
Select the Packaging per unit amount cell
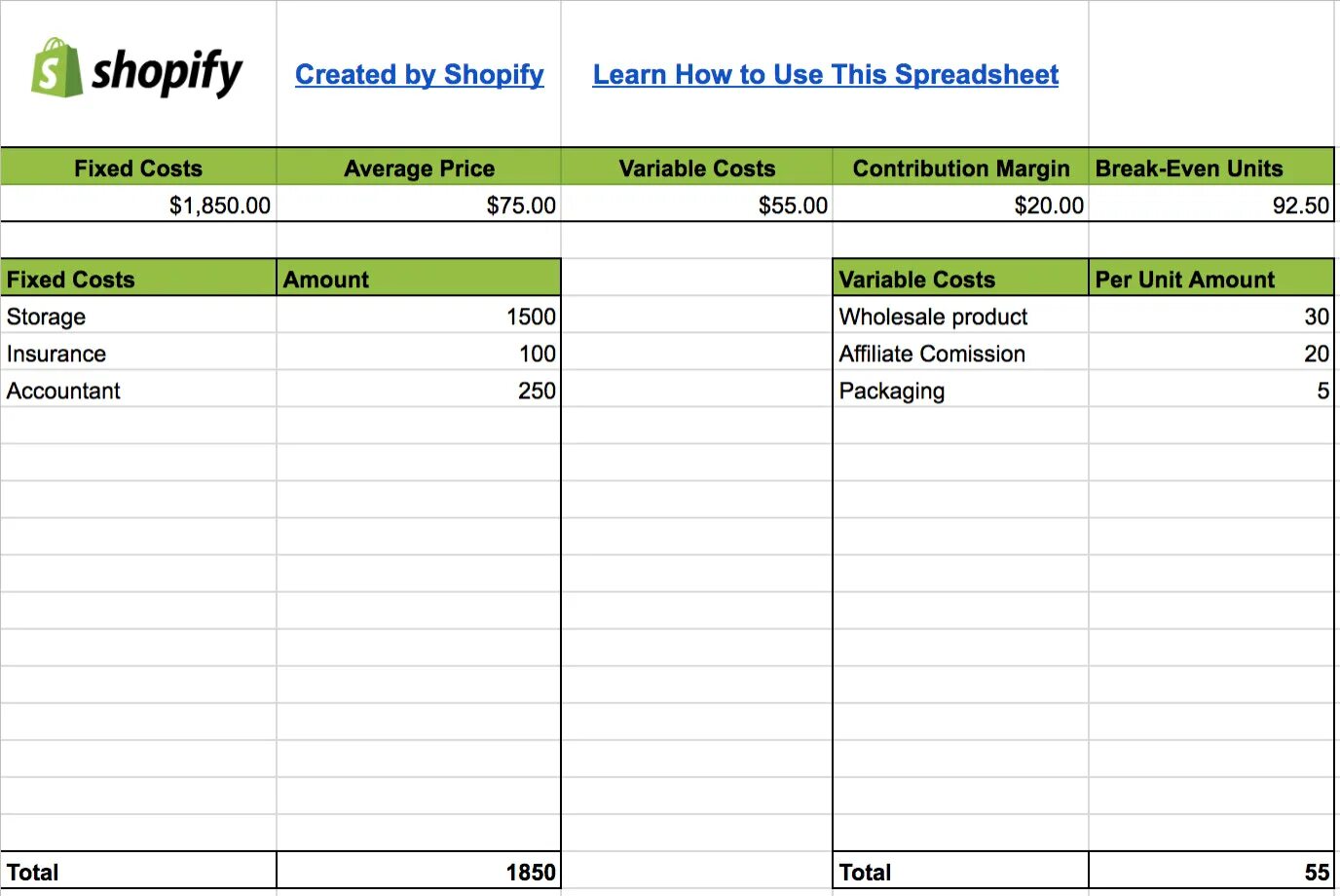[x=1211, y=390]
